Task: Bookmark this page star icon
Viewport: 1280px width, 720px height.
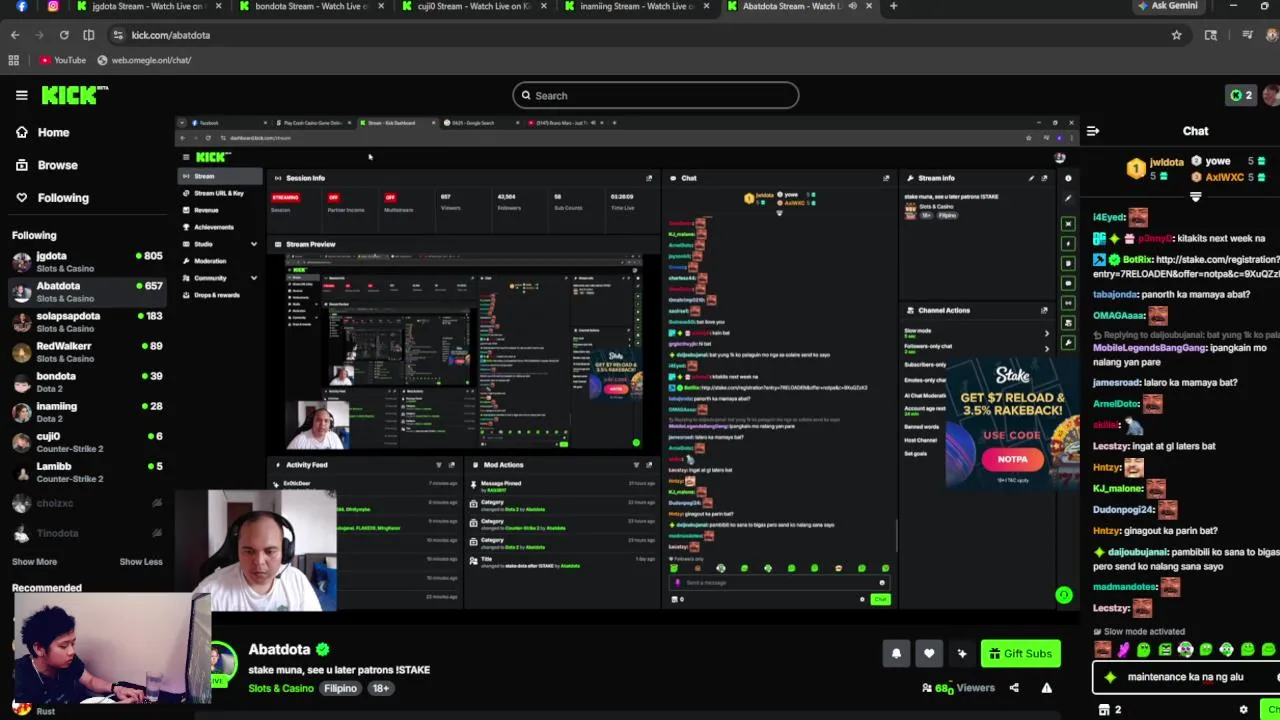Action: click(1176, 35)
